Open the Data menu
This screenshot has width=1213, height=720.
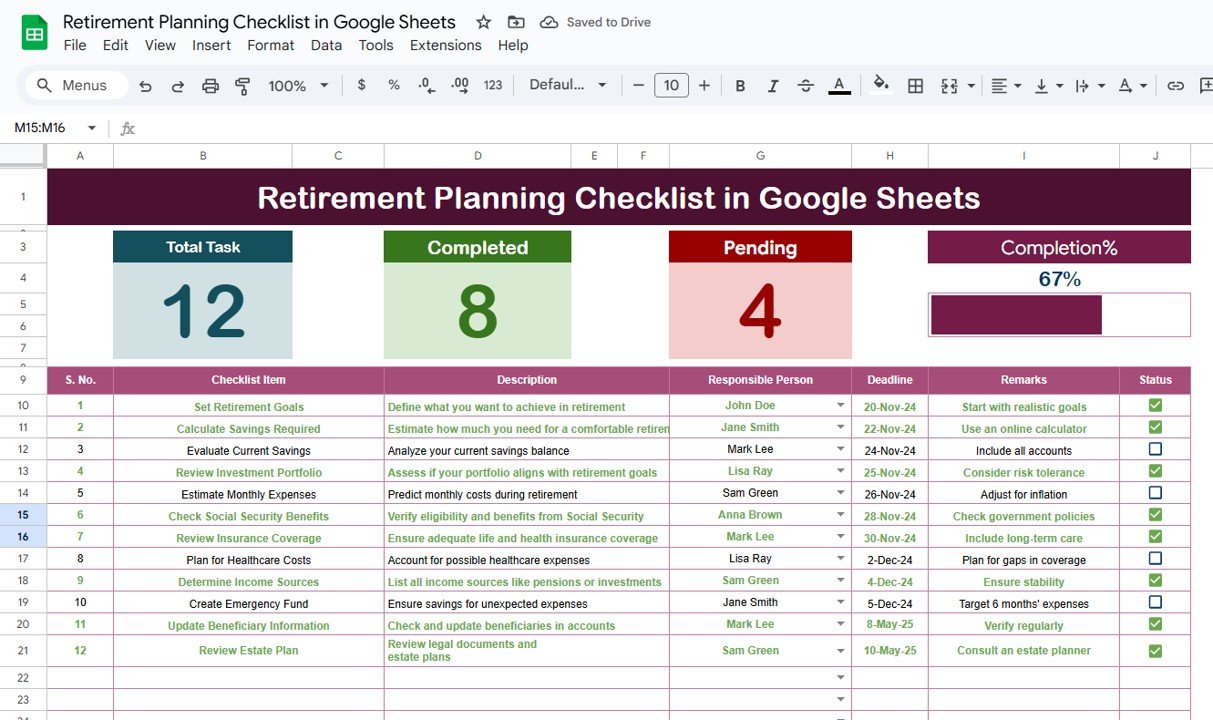click(326, 45)
